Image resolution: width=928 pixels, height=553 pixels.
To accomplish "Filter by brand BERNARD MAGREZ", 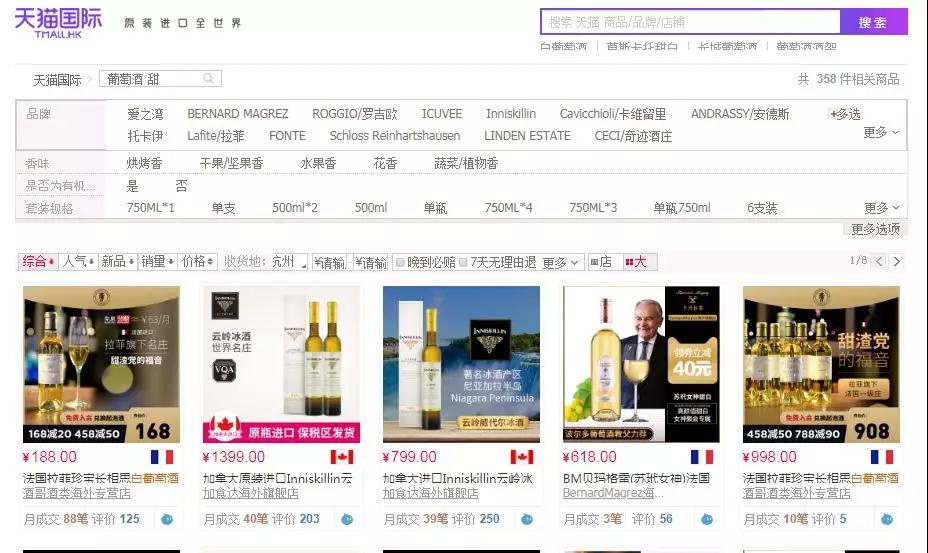I will 237,114.
